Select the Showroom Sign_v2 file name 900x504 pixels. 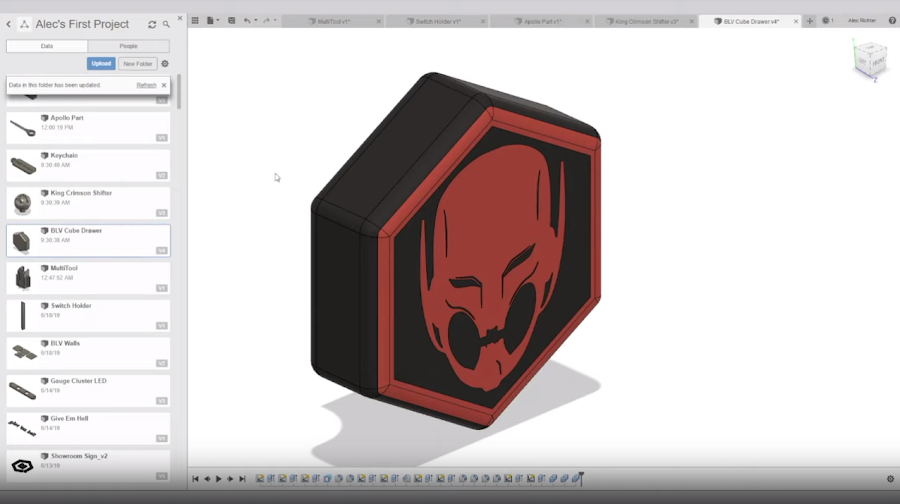[x=79, y=456]
